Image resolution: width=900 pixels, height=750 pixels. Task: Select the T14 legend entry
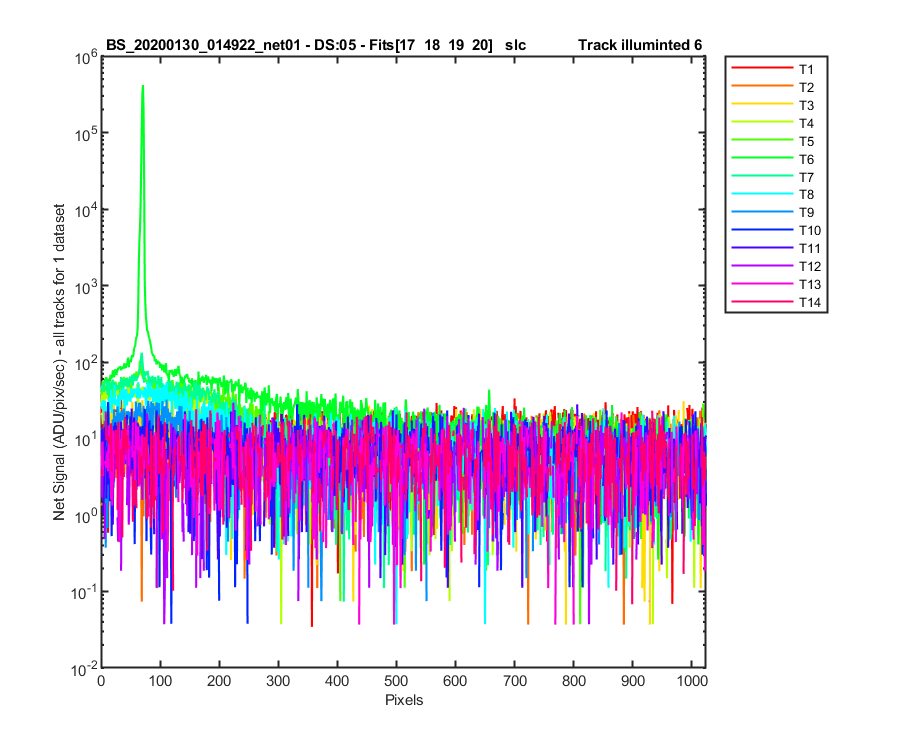[x=776, y=302]
